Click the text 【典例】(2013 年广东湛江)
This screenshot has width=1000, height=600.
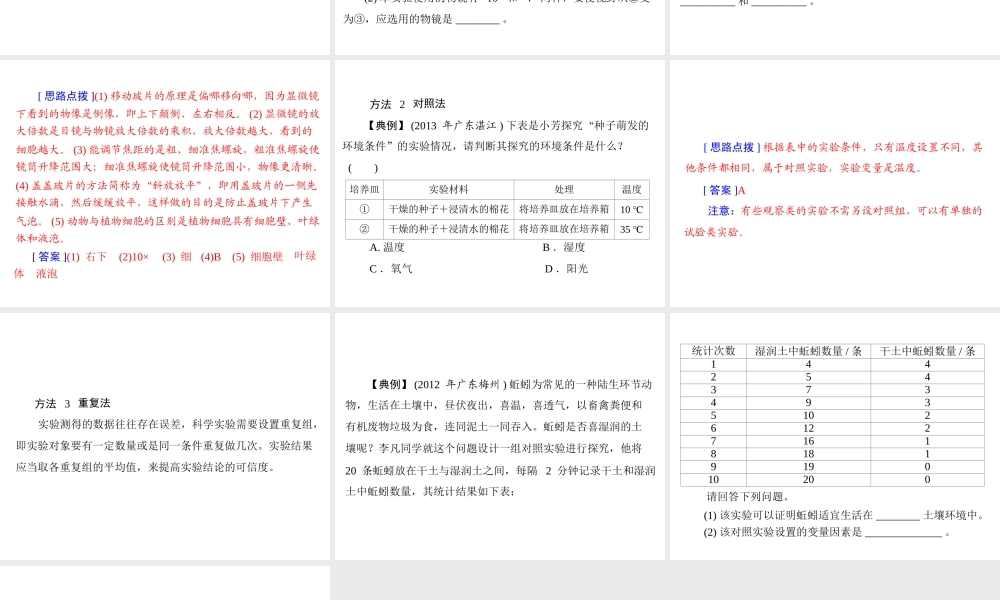436,126
